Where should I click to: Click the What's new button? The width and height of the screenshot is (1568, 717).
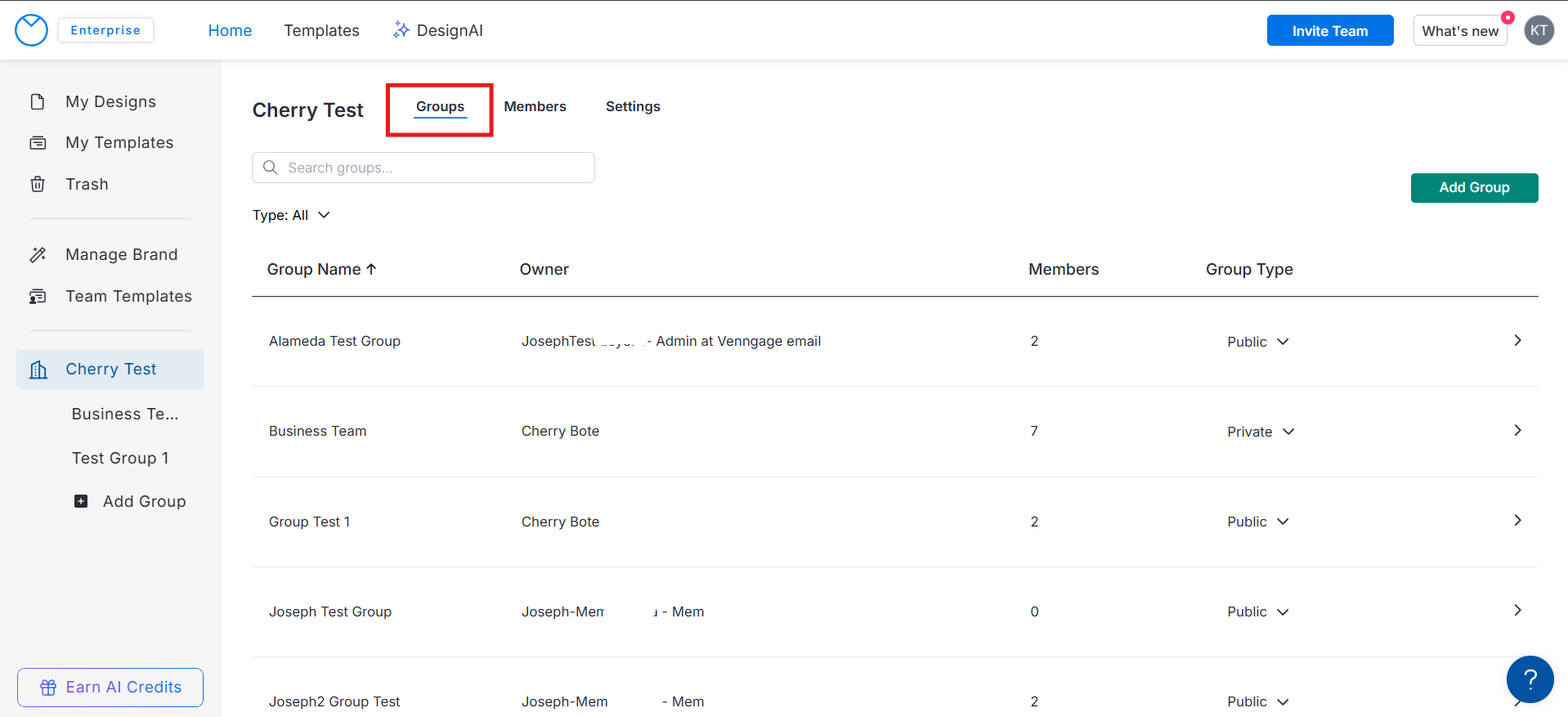click(1460, 31)
